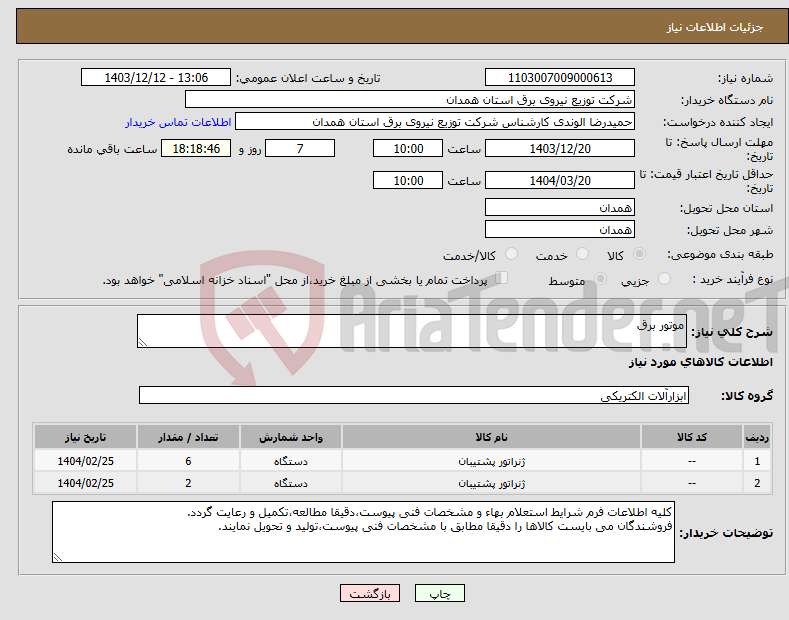
Task: Click unit دستگاه in row 1
Action: pyautogui.click(x=291, y=461)
